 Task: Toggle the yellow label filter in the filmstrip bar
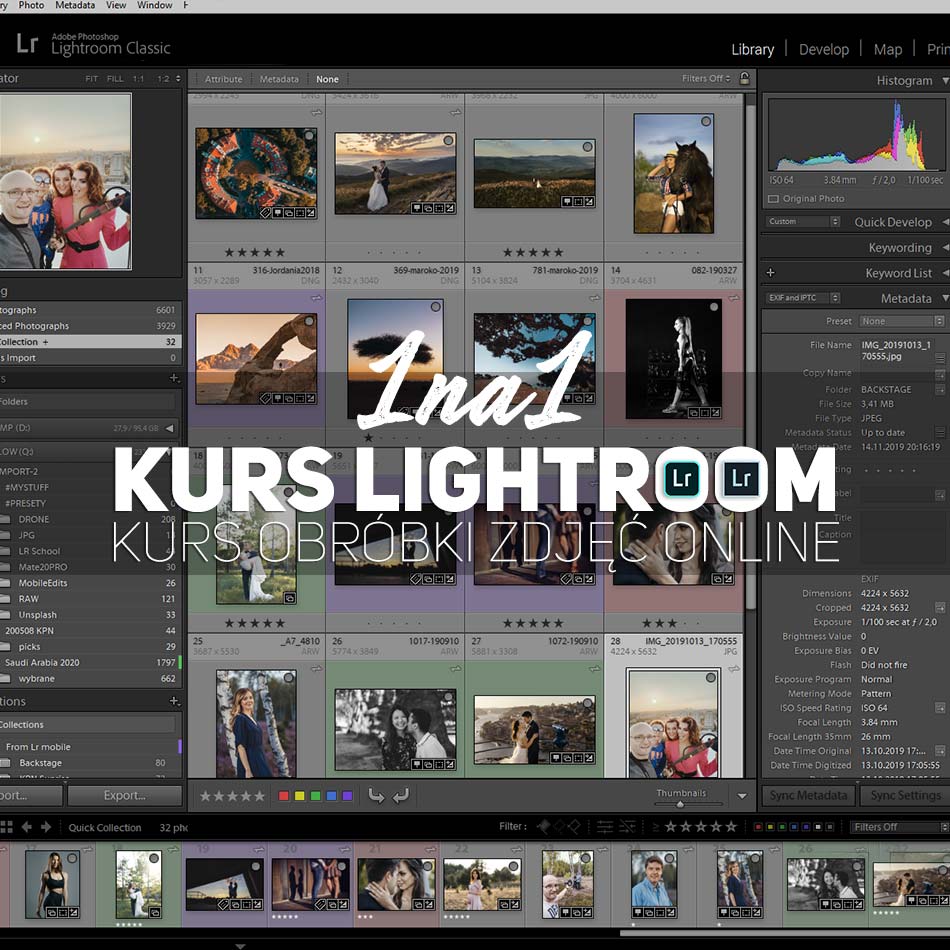click(x=770, y=826)
